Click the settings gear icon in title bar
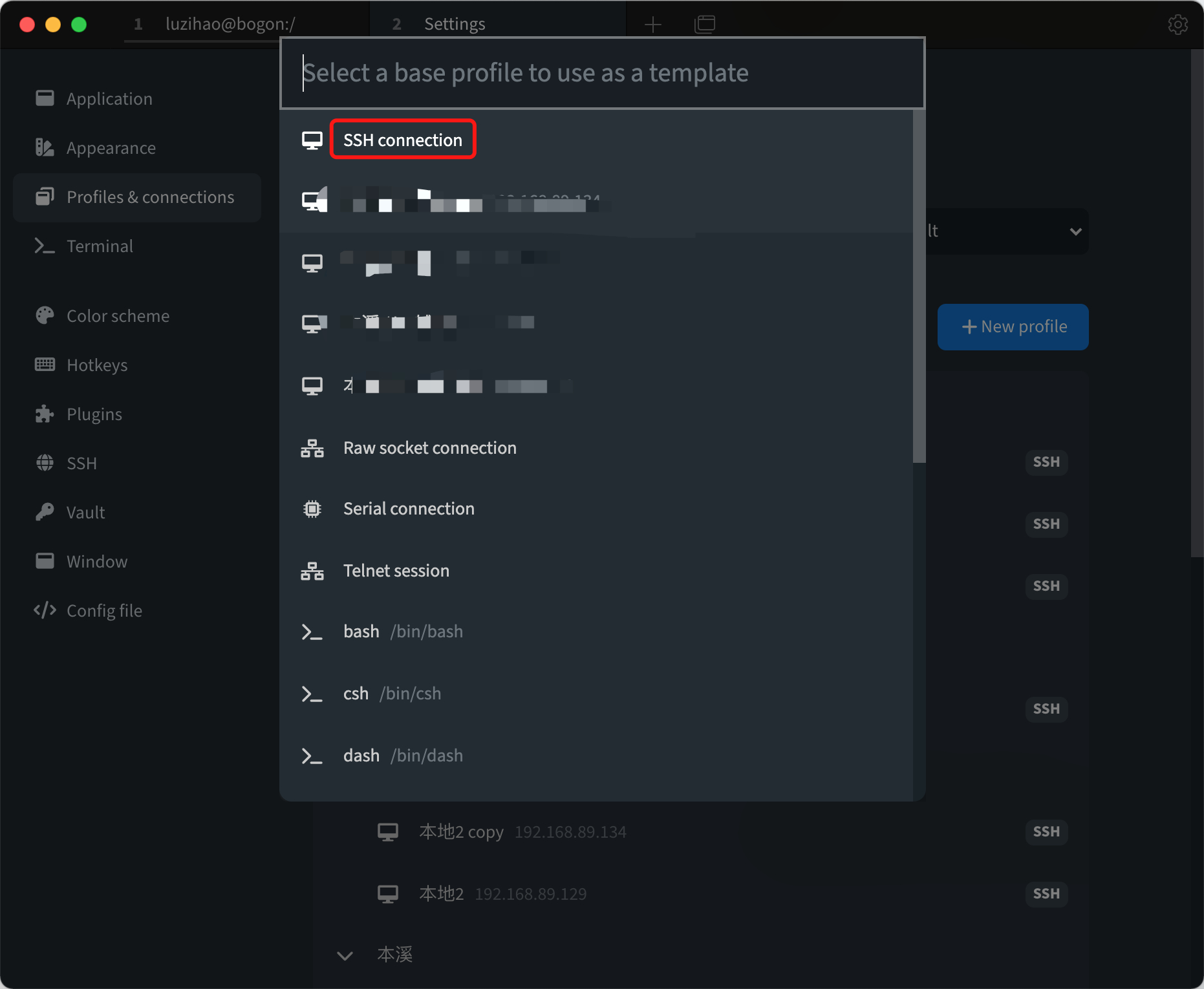 (1177, 25)
